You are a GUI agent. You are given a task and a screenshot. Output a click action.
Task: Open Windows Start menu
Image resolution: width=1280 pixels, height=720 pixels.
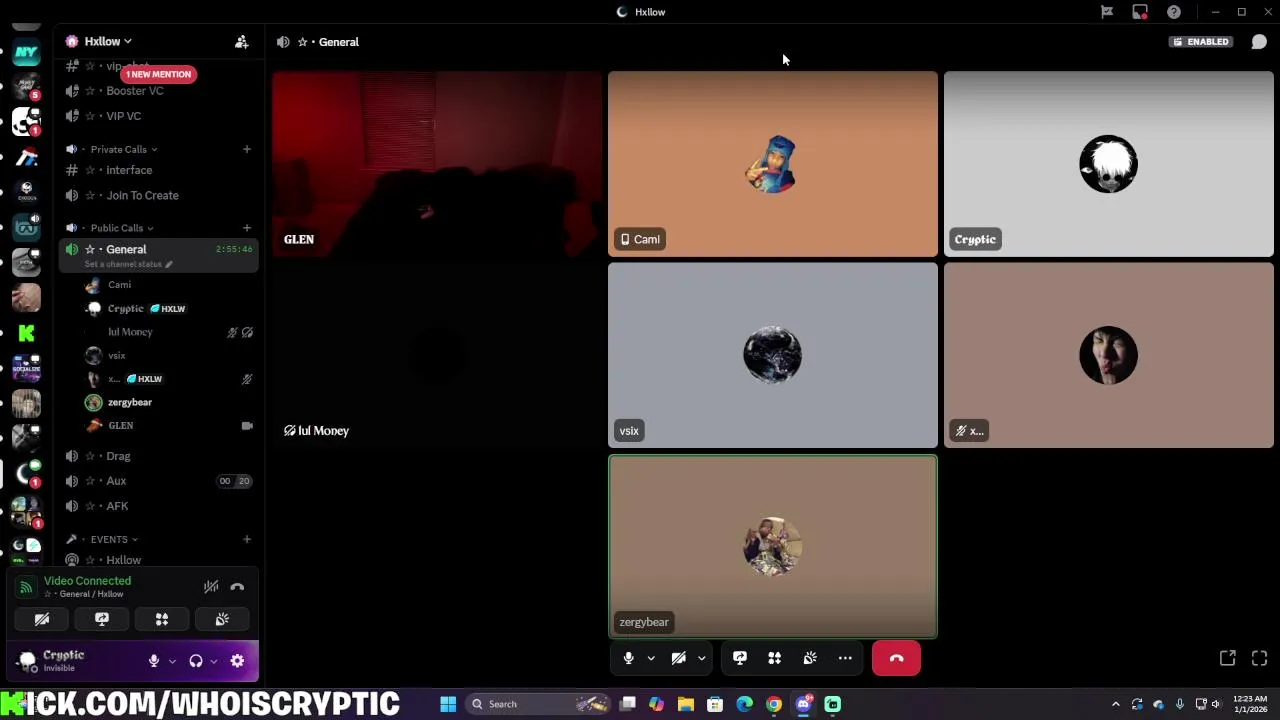coord(448,704)
